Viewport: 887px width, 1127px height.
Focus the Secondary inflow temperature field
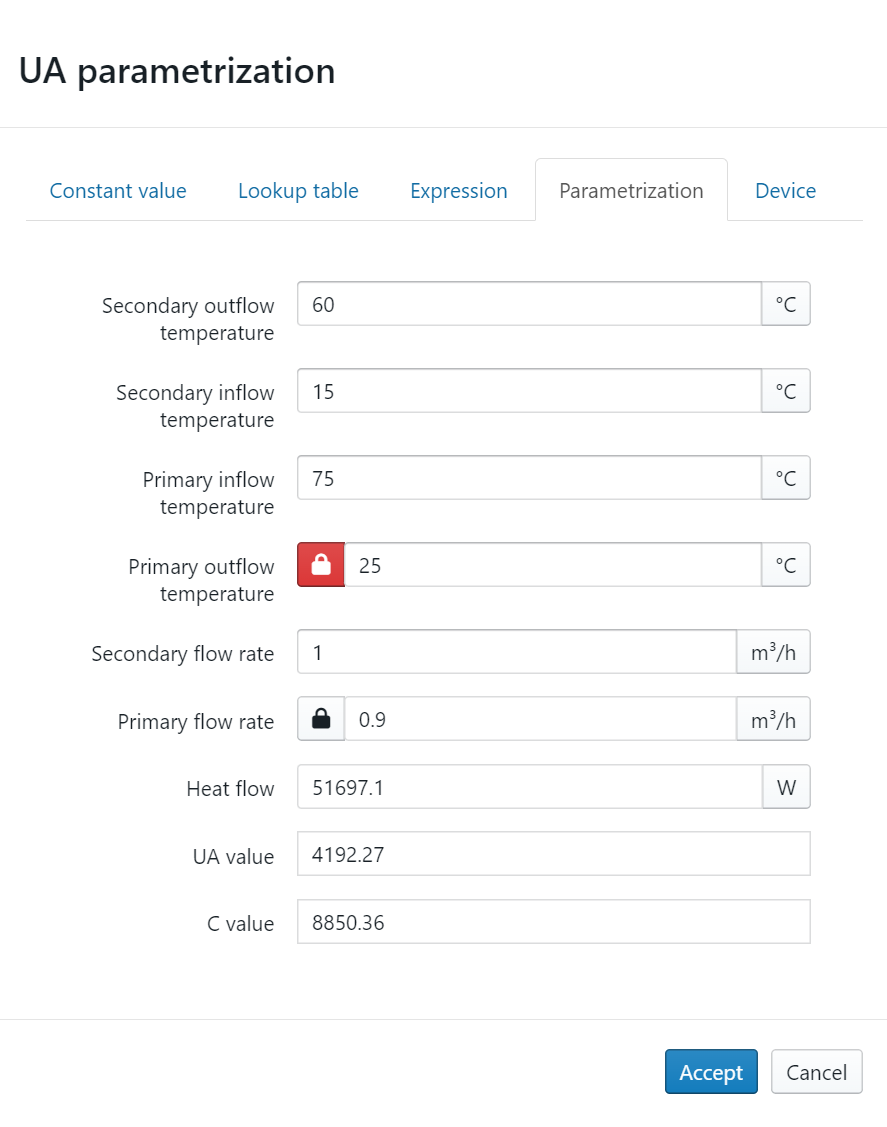coord(529,391)
